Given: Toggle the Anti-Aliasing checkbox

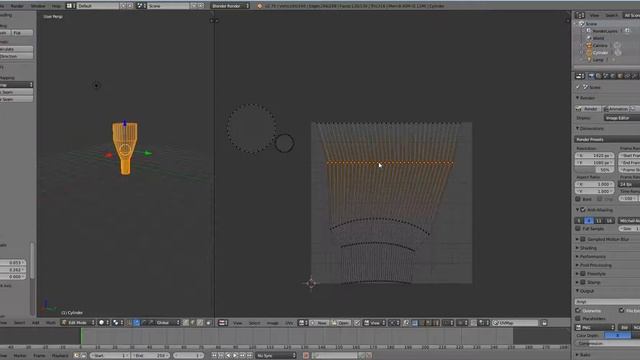Looking at the screenshot, I should (x=583, y=210).
